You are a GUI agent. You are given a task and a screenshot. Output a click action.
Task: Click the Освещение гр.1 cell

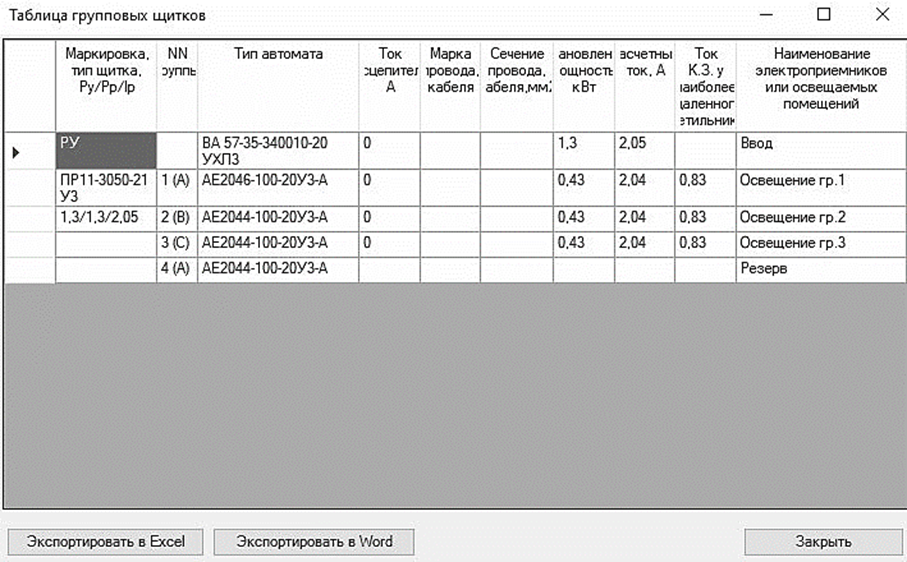click(820, 181)
